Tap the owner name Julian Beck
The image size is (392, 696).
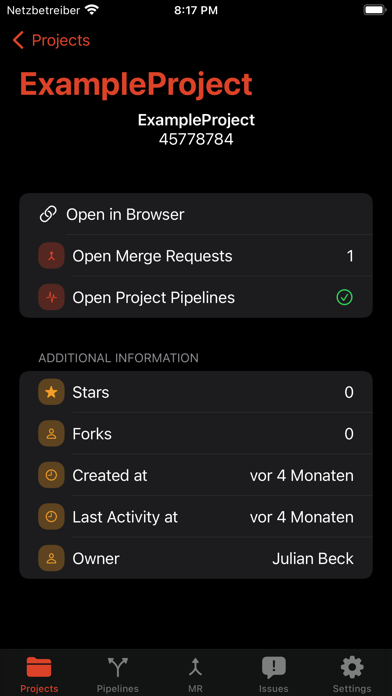pyautogui.click(x=313, y=559)
